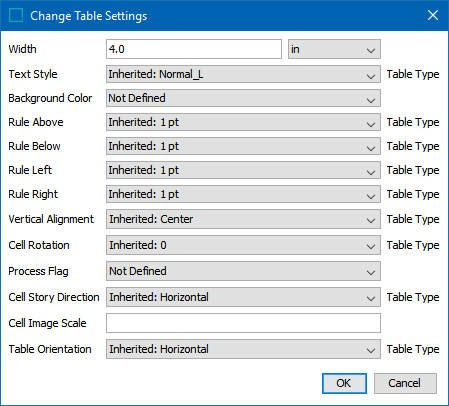Close the Change Table Settings dialog
Screen dimensions: 449x406
(433, 15)
